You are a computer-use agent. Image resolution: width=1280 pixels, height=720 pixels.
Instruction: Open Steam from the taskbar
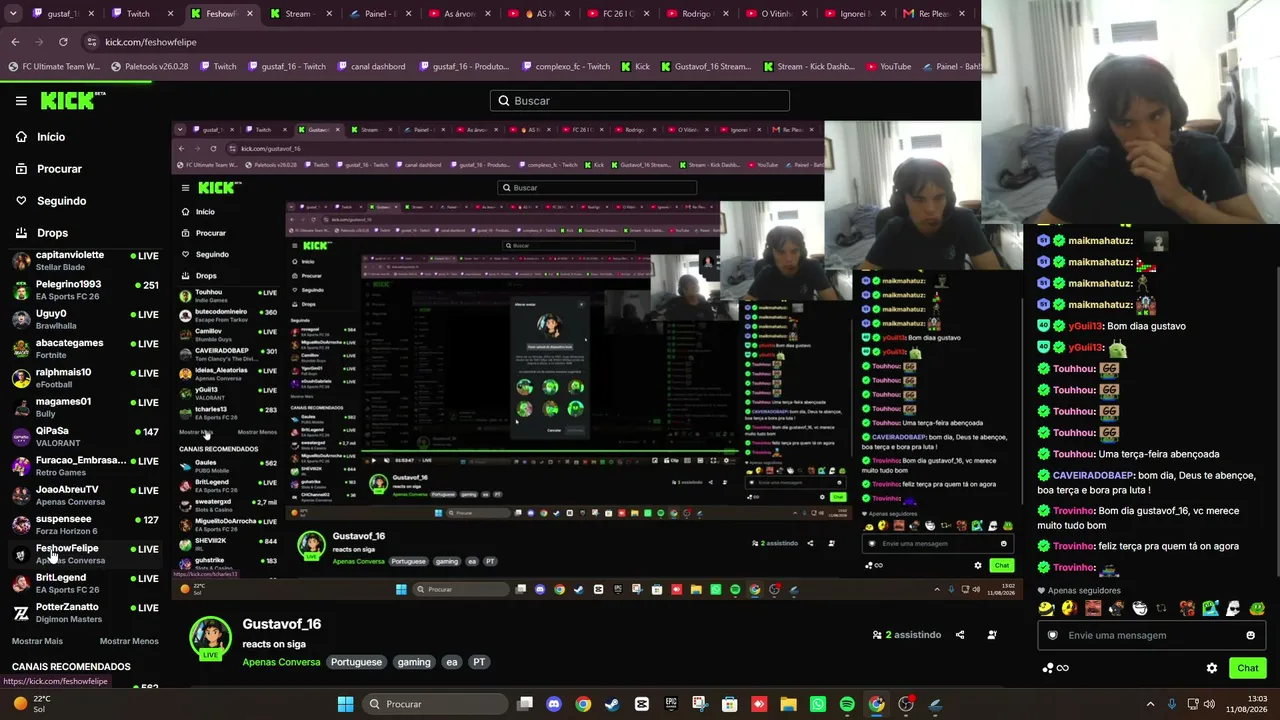click(x=612, y=704)
